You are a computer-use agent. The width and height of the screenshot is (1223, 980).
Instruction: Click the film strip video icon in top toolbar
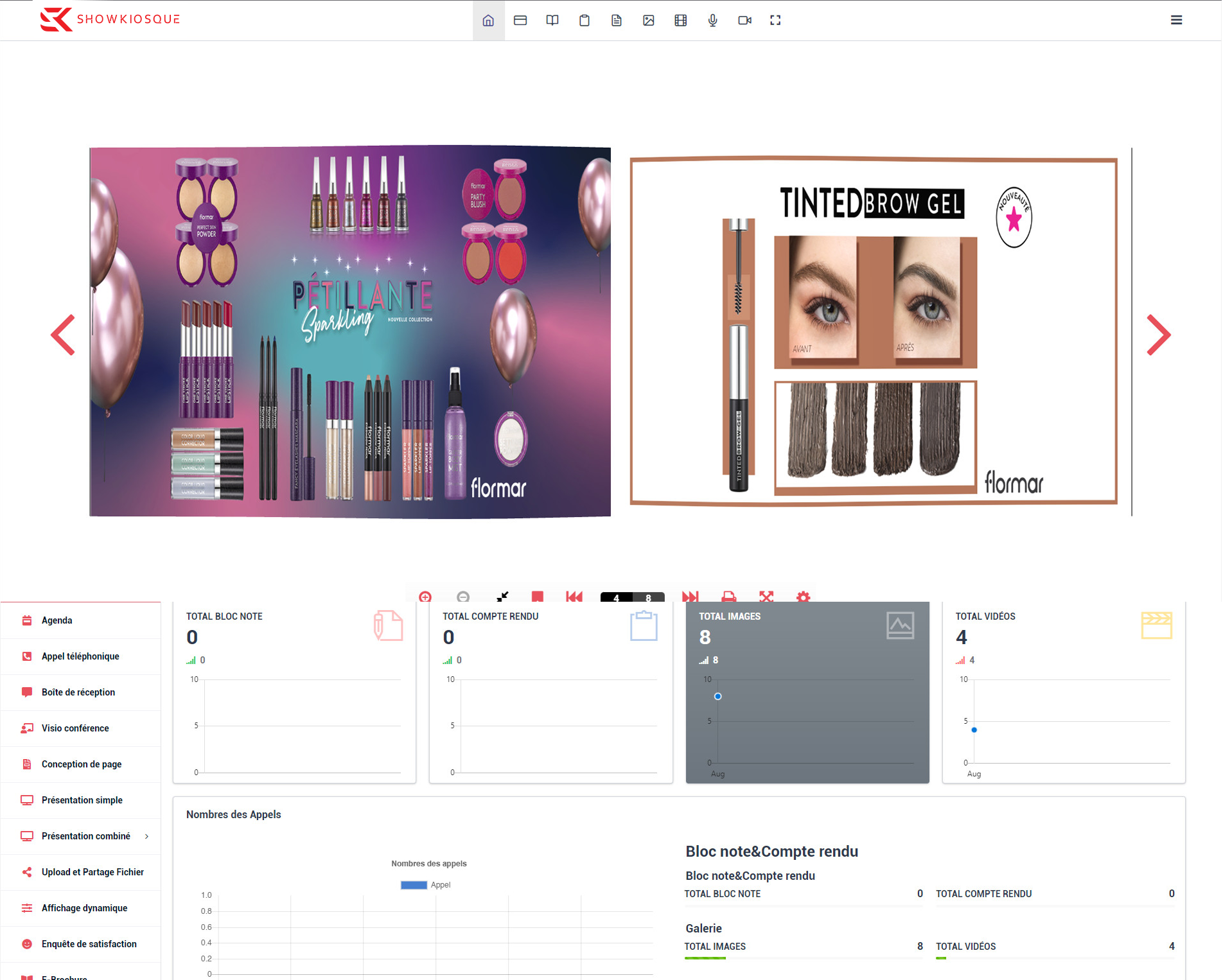pyautogui.click(x=680, y=21)
